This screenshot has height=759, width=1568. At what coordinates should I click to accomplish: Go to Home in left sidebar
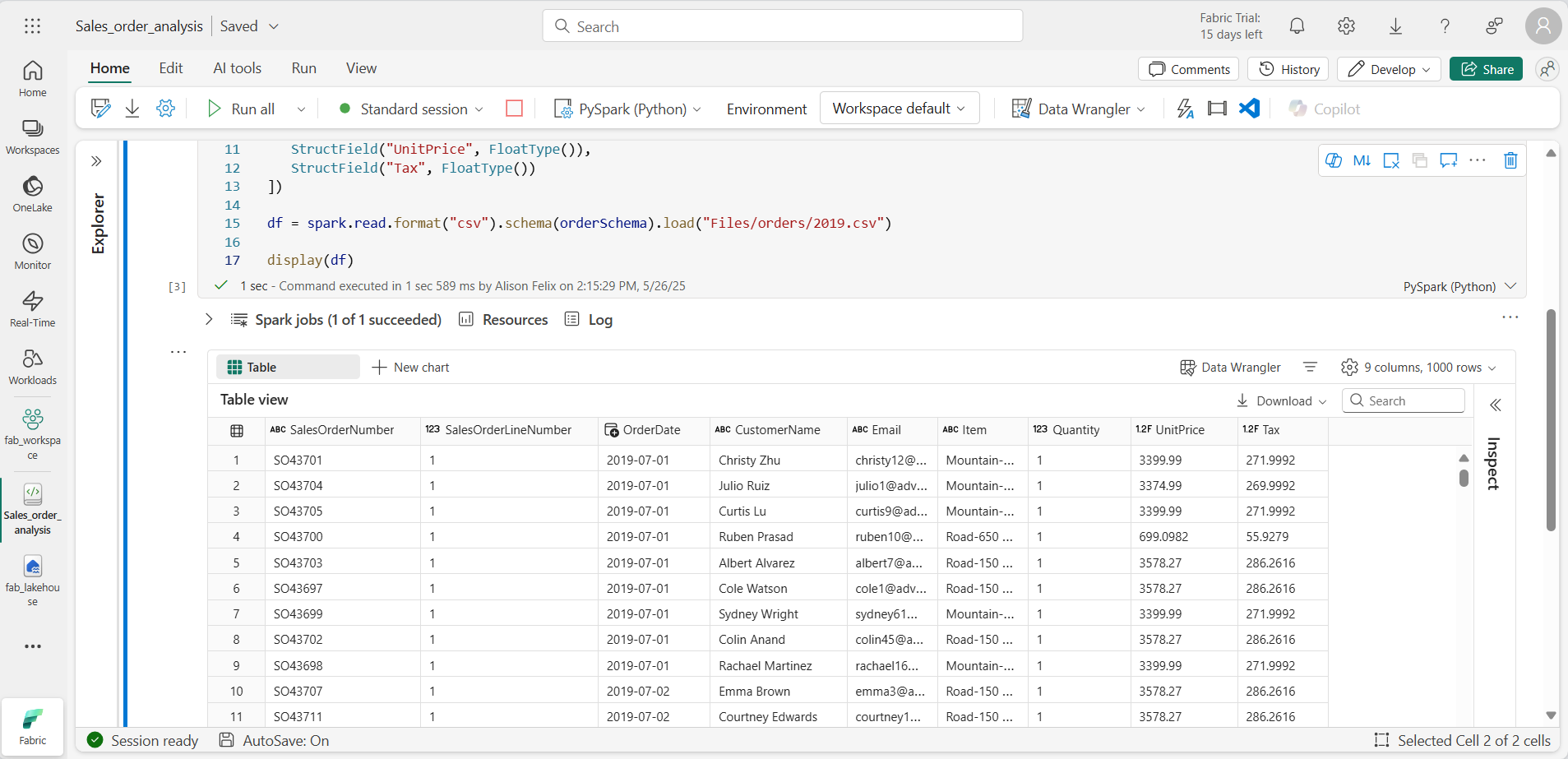[33, 79]
